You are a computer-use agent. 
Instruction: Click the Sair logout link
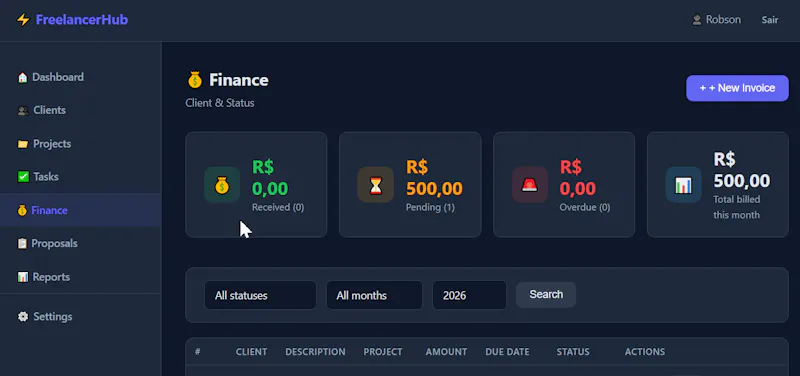[770, 20]
